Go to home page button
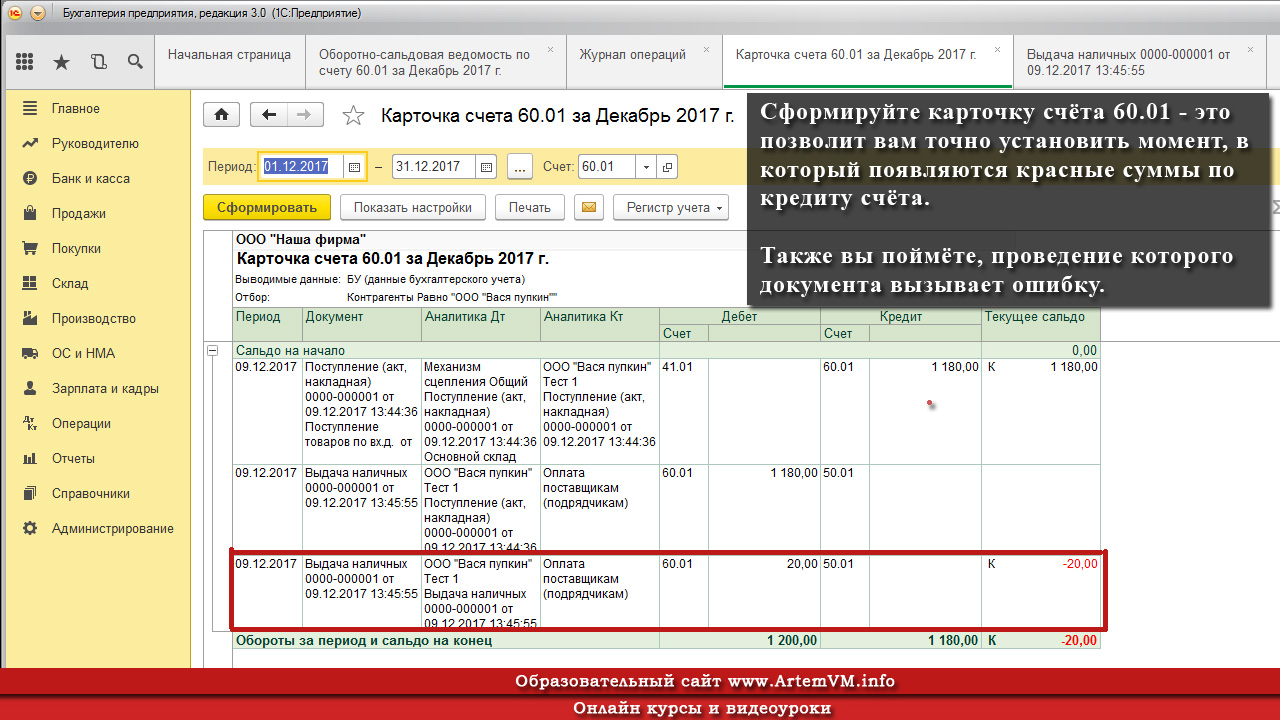Screen dimensions: 1280x720 pyautogui.click(x=221, y=115)
